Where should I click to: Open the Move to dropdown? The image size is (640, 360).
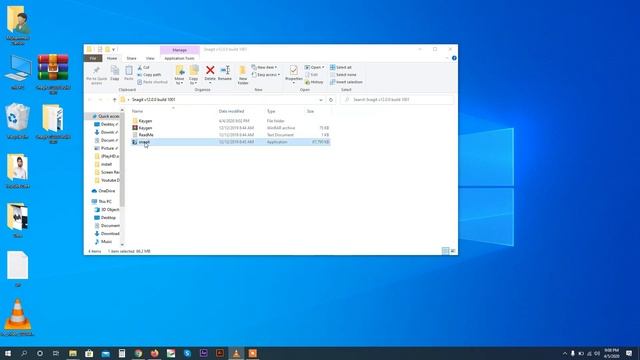179,75
